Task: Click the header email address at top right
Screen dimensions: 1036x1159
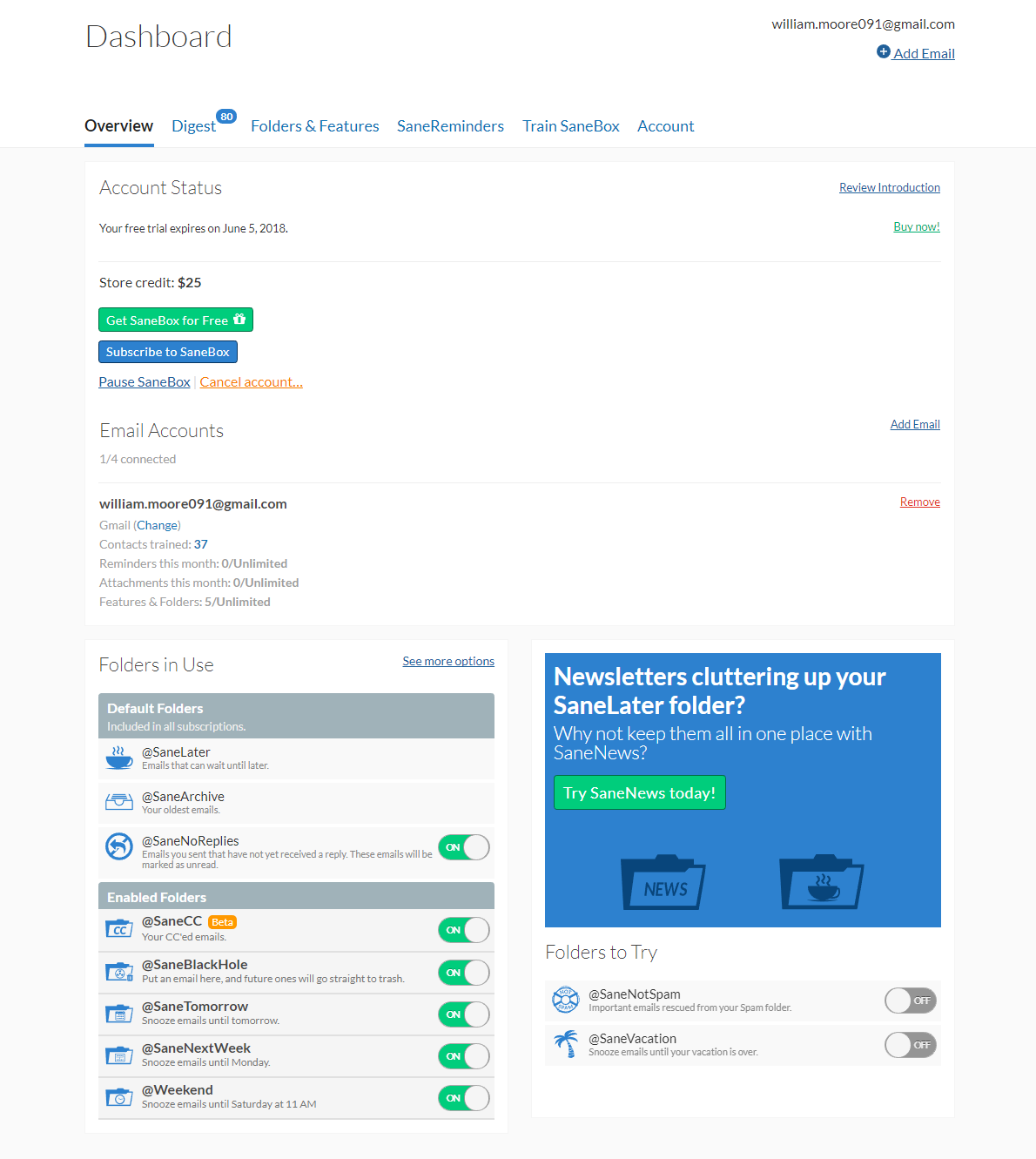Action: pos(864,24)
